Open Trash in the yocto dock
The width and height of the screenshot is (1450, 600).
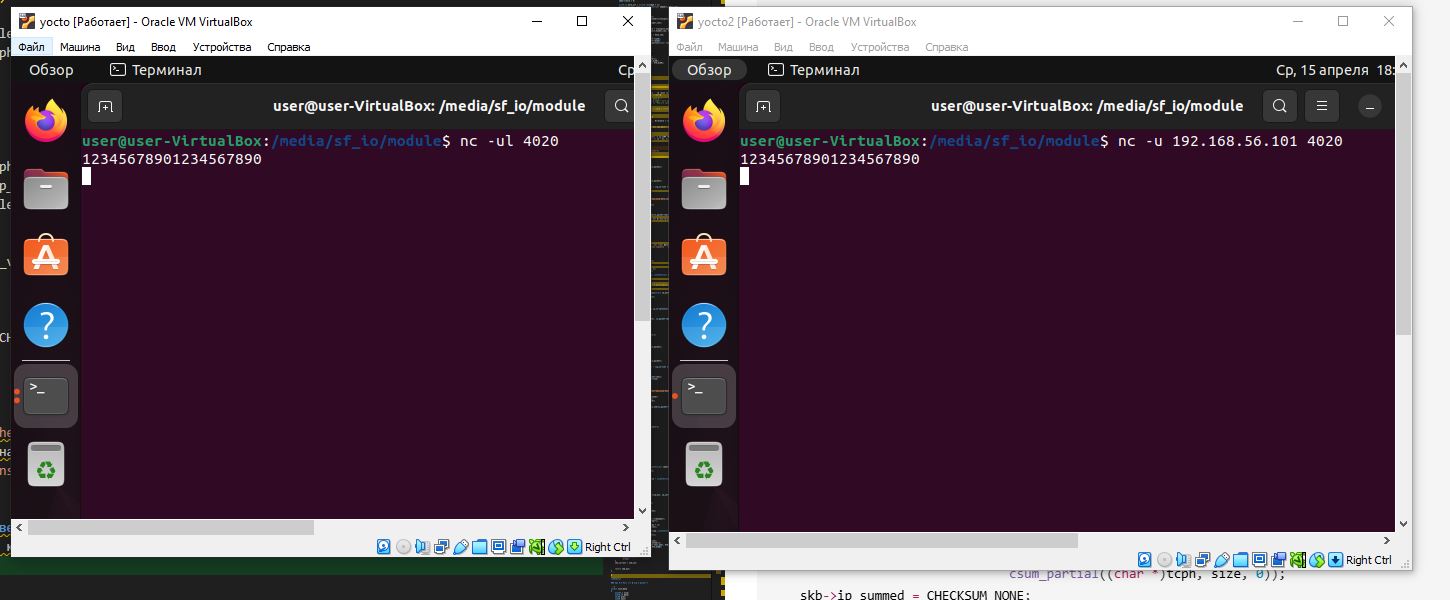pyautogui.click(x=46, y=464)
